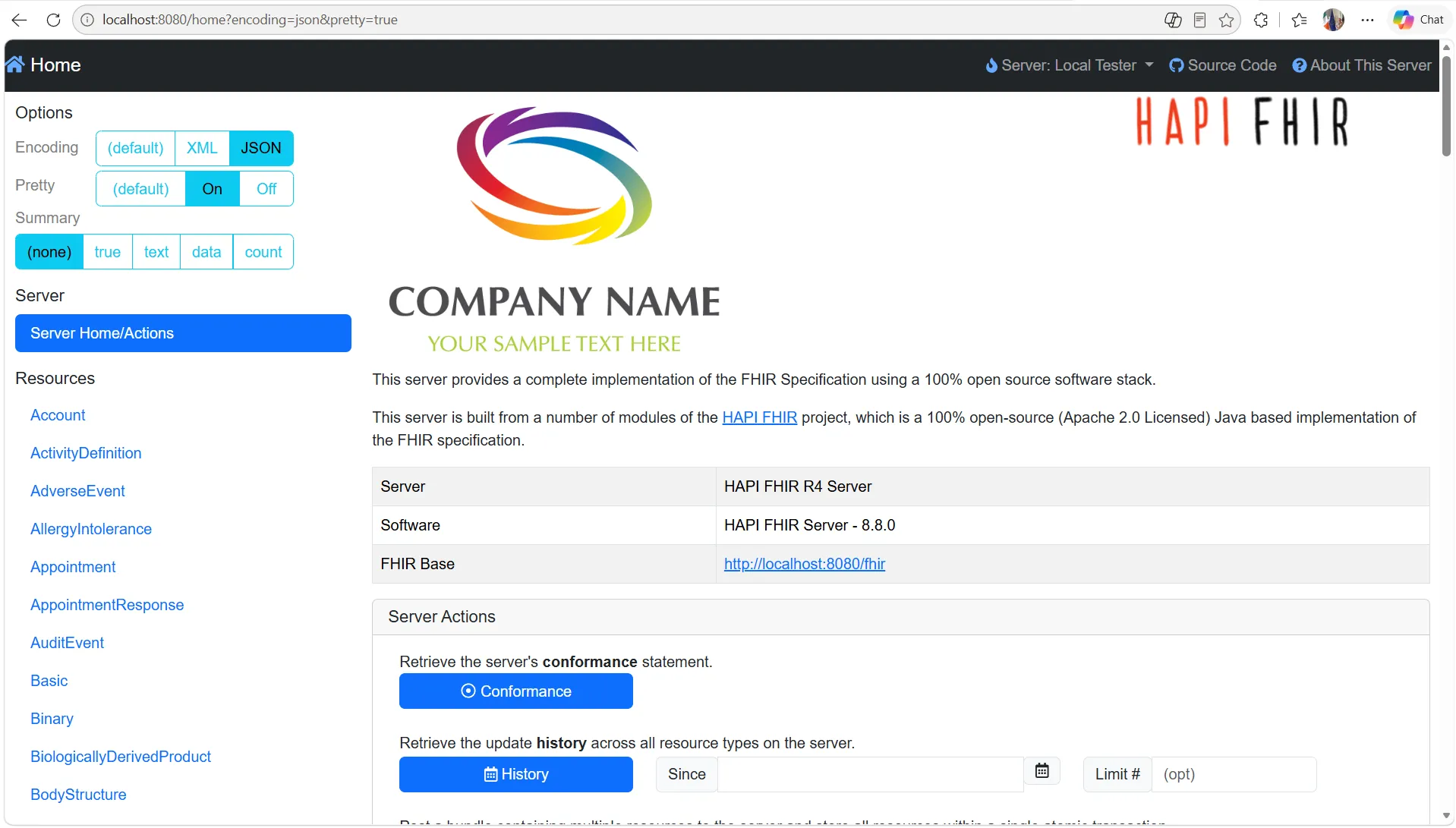
Task: Click the HAPI FHIR logo image
Action: (1243, 121)
